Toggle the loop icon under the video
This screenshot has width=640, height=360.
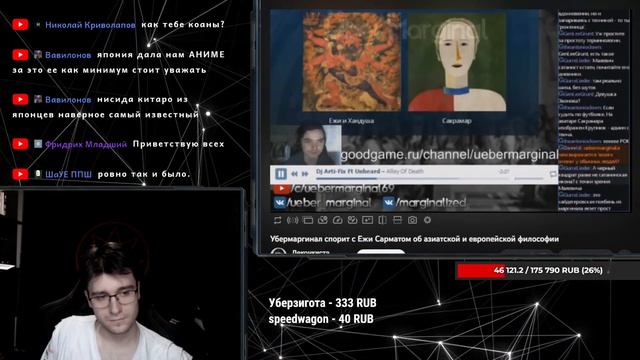coord(278,220)
